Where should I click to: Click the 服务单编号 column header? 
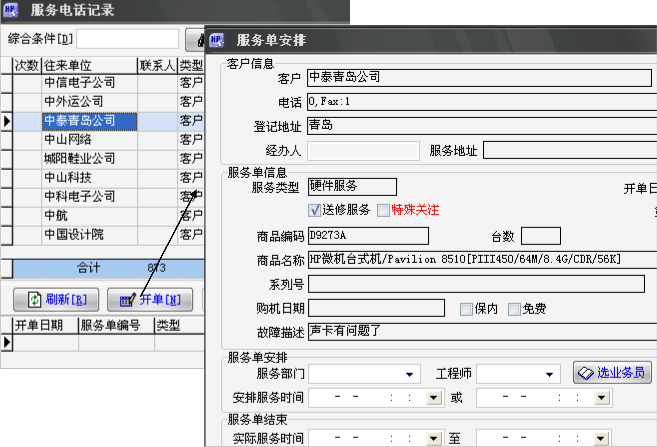pos(116,326)
